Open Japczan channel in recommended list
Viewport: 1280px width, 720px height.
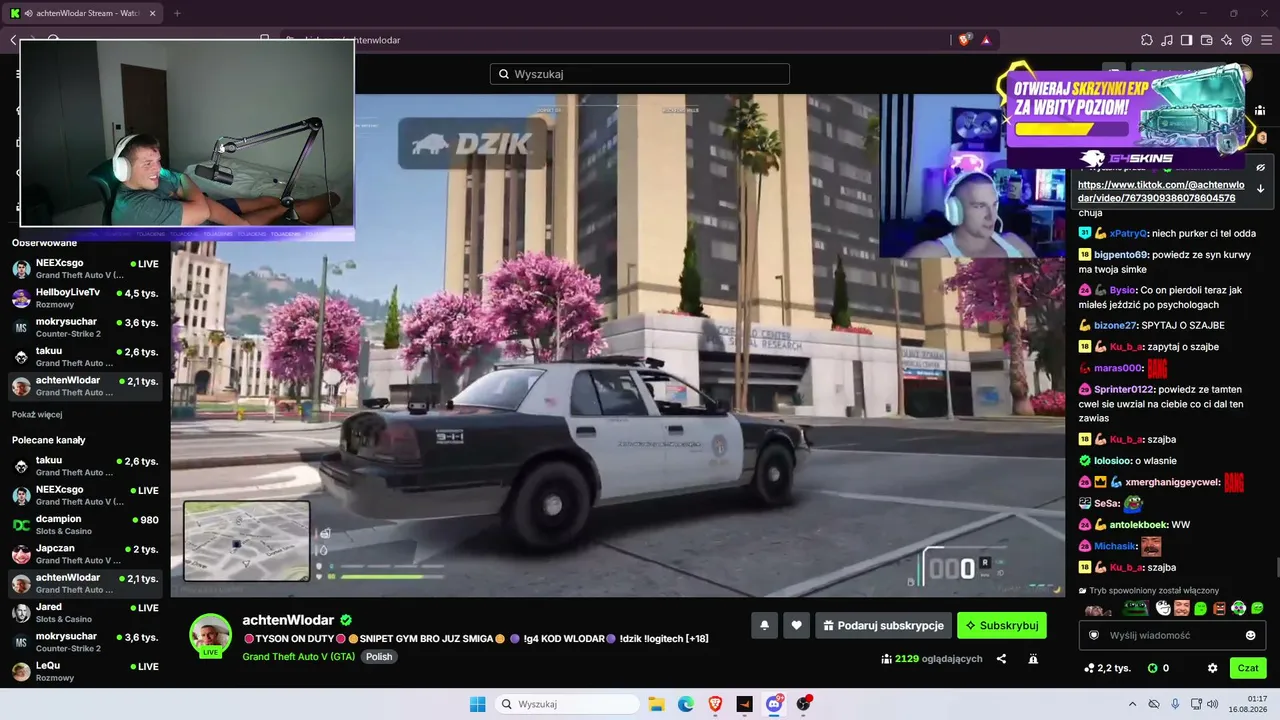86,554
